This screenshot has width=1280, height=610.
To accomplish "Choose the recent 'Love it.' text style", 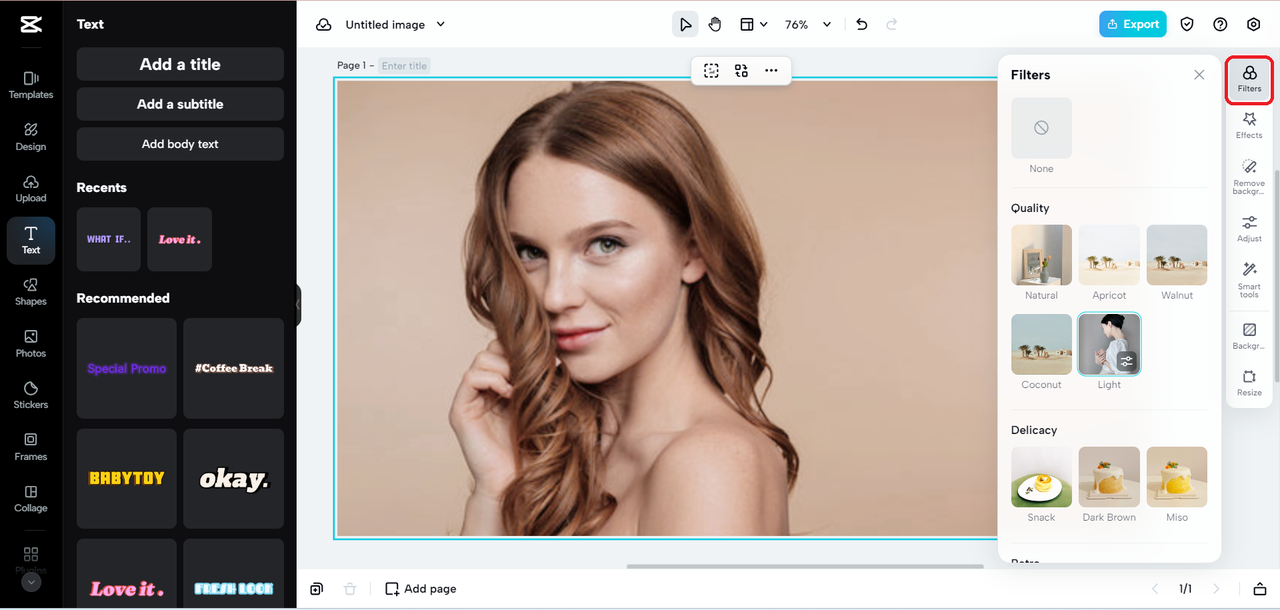I will coord(180,239).
